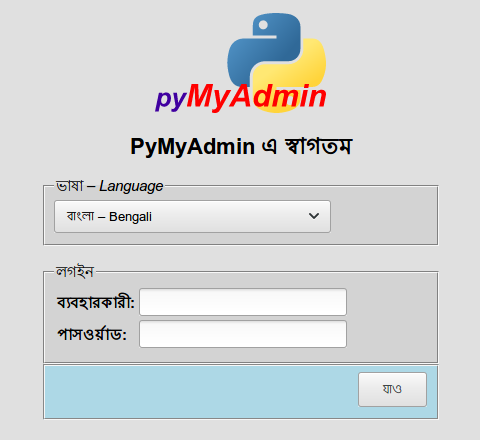Click the যাও (Go) login button
The width and height of the screenshot is (480, 440).
point(392,389)
